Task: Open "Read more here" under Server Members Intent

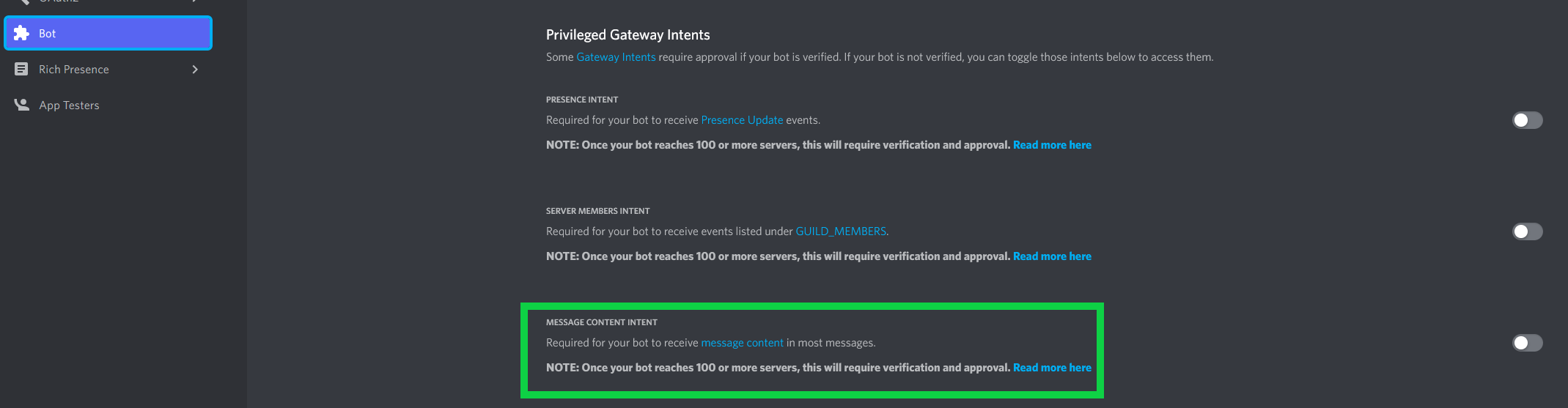Action: tap(1052, 256)
